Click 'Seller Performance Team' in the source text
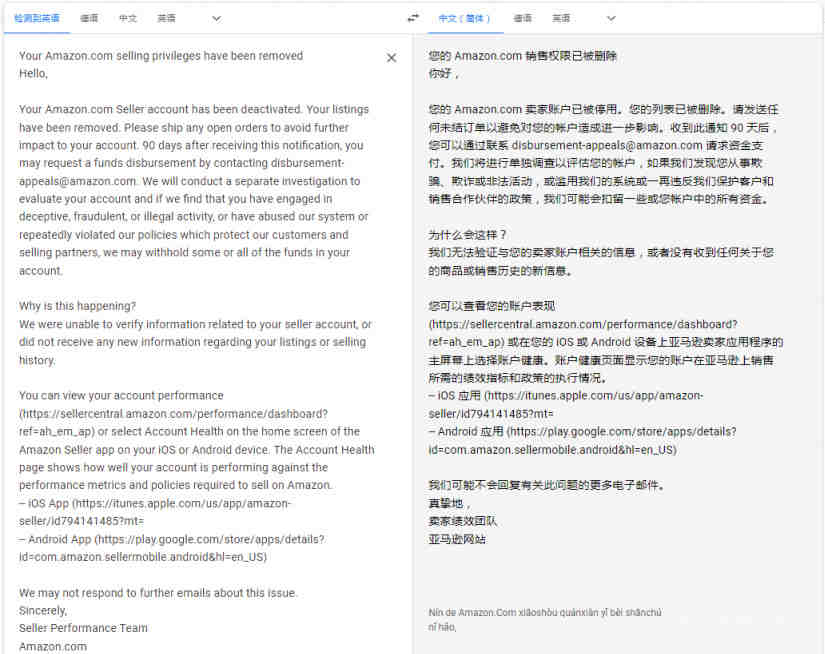Viewport: 825px width, 654px height. click(x=83, y=628)
